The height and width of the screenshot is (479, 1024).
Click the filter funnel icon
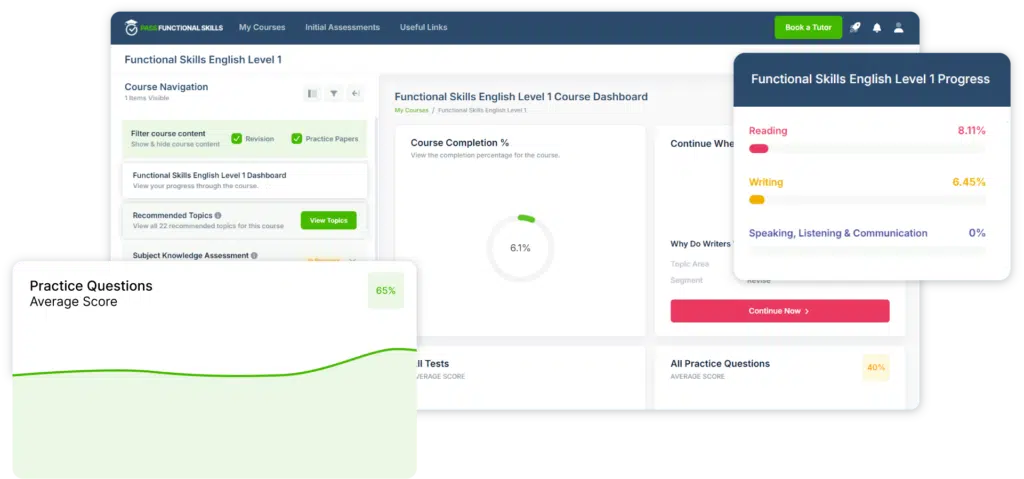334,93
